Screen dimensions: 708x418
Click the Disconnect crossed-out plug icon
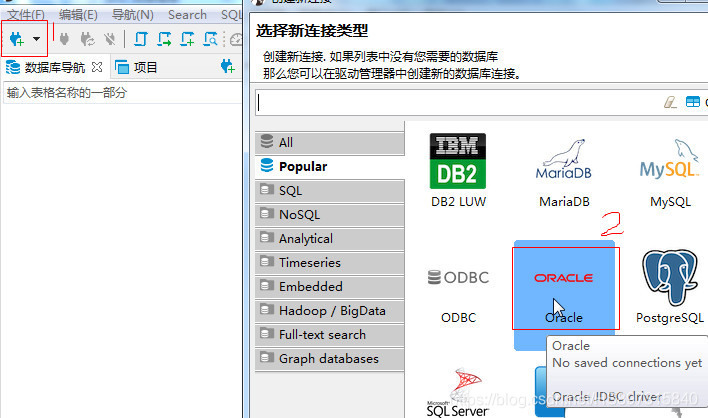109,39
